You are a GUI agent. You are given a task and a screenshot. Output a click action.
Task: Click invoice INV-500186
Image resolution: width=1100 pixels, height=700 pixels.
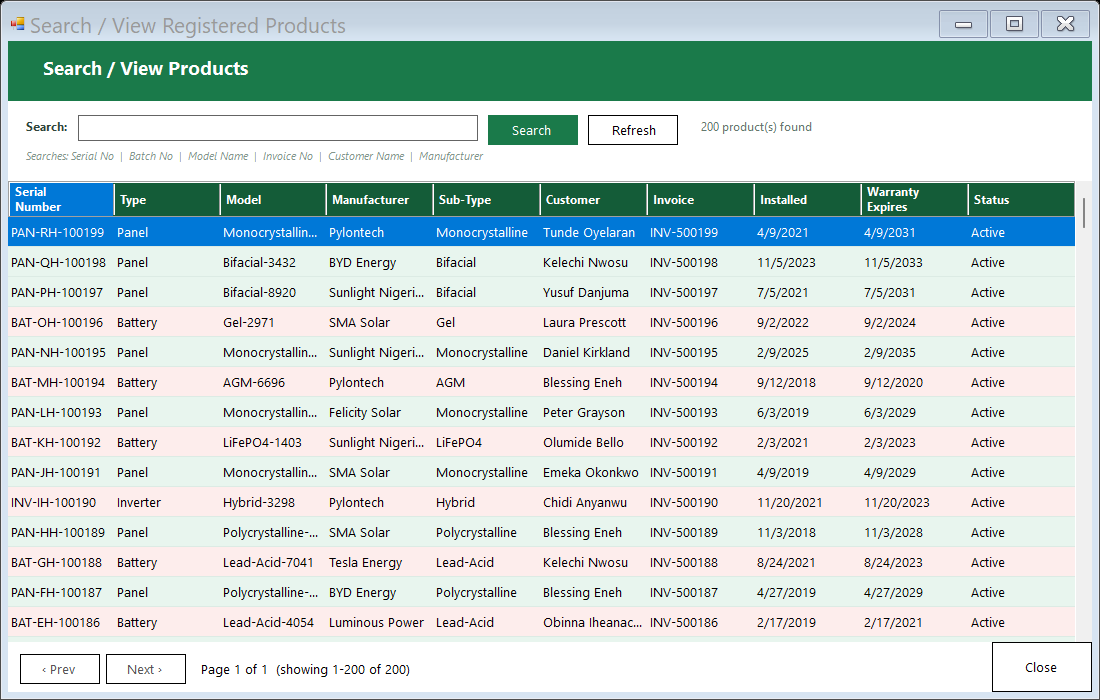[x=684, y=622]
